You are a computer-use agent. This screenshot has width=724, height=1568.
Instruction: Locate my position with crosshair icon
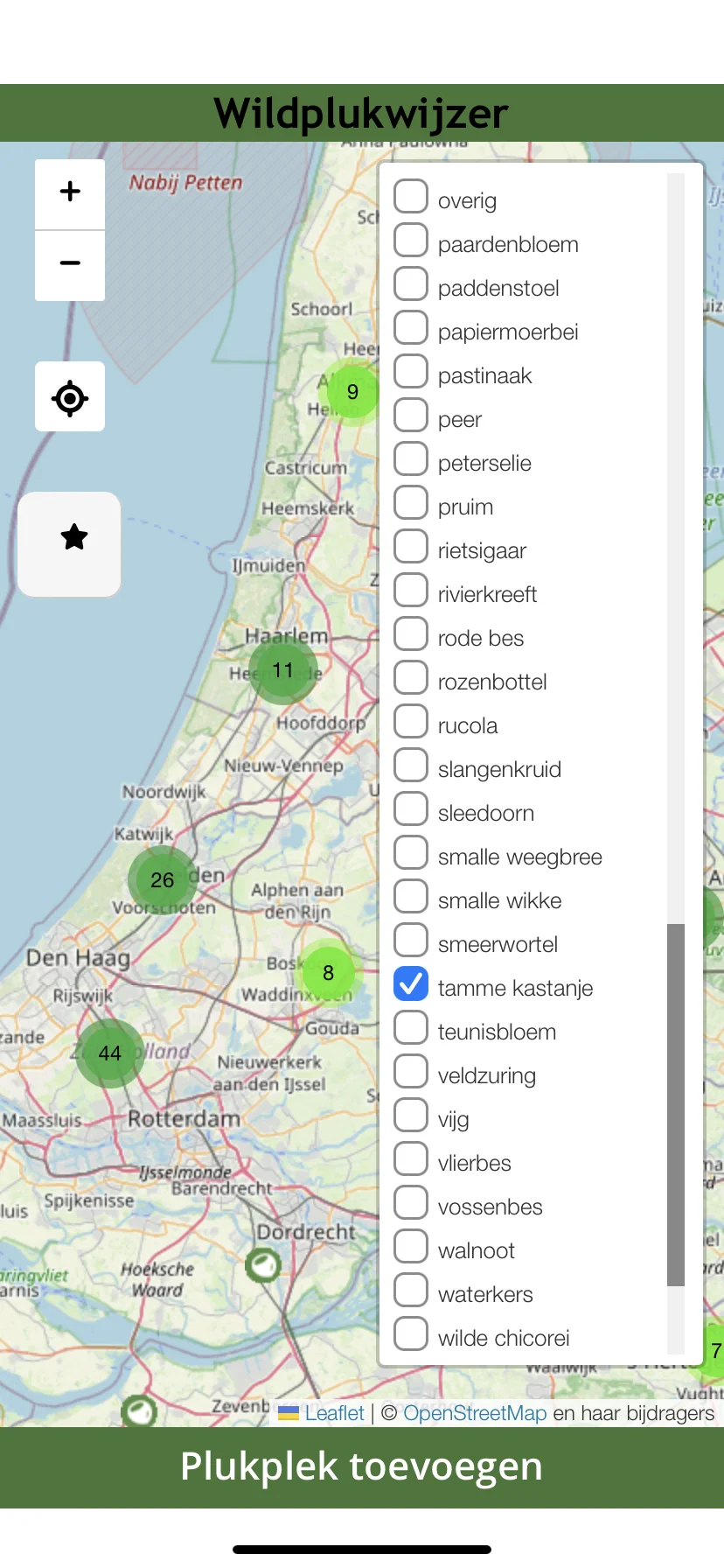tap(70, 397)
